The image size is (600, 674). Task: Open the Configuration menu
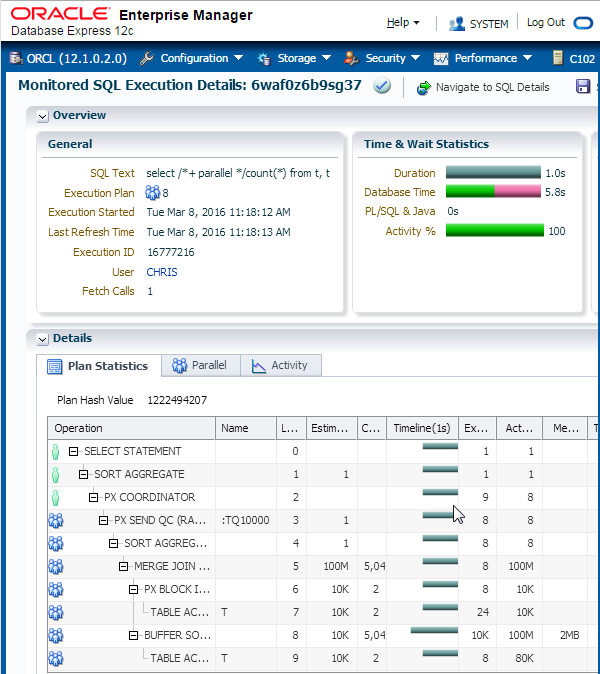(x=202, y=58)
